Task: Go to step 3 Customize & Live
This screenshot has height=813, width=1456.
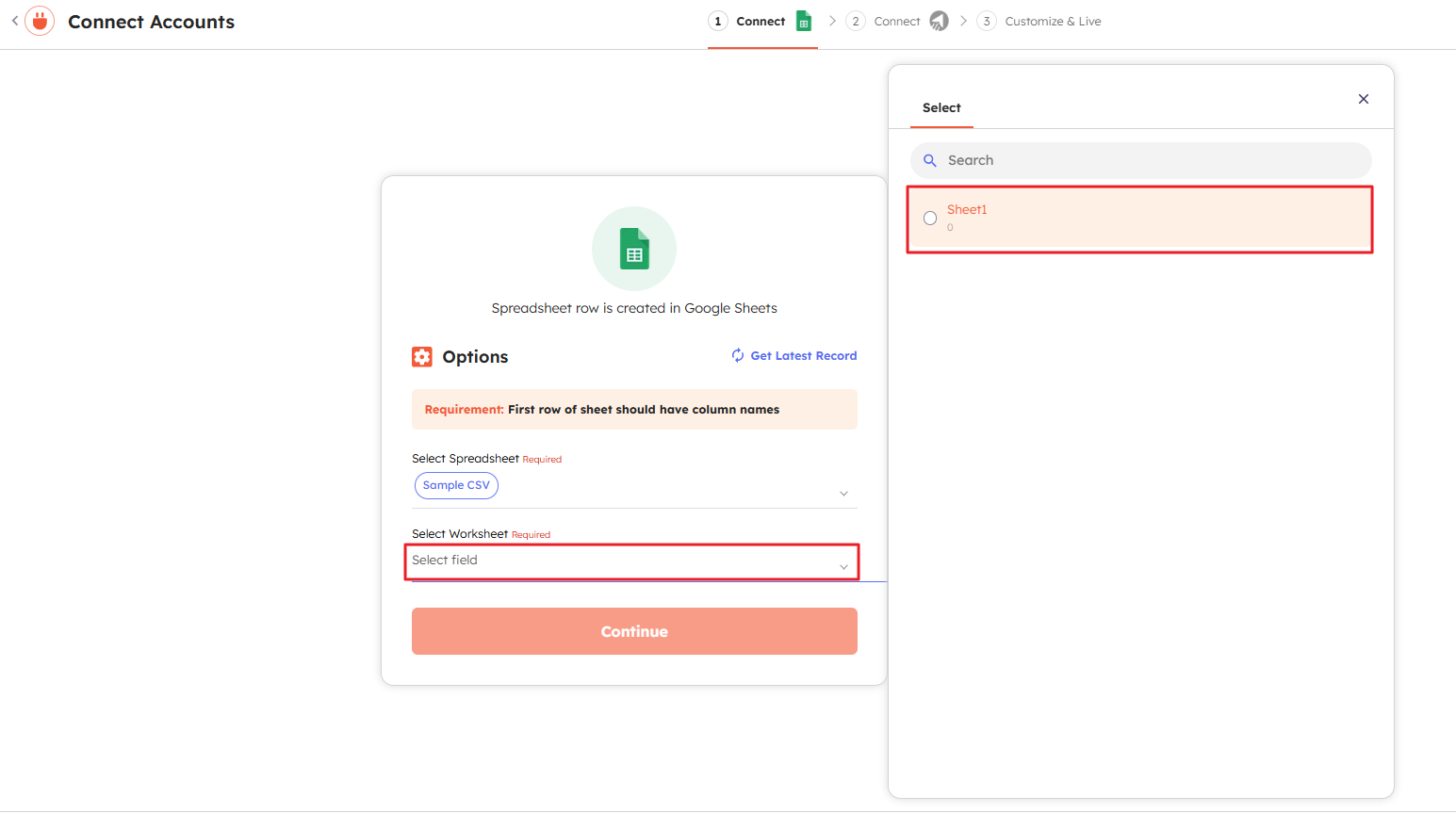Action: click(1052, 22)
